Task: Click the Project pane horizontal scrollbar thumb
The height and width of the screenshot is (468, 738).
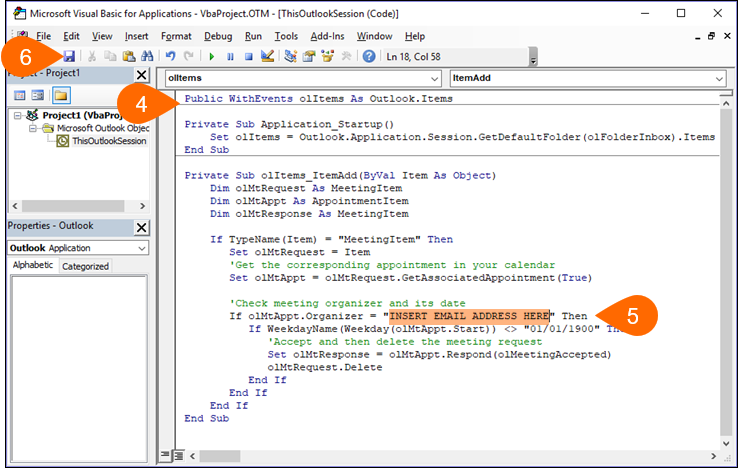Action: pyautogui.click(x=73, y=206)
